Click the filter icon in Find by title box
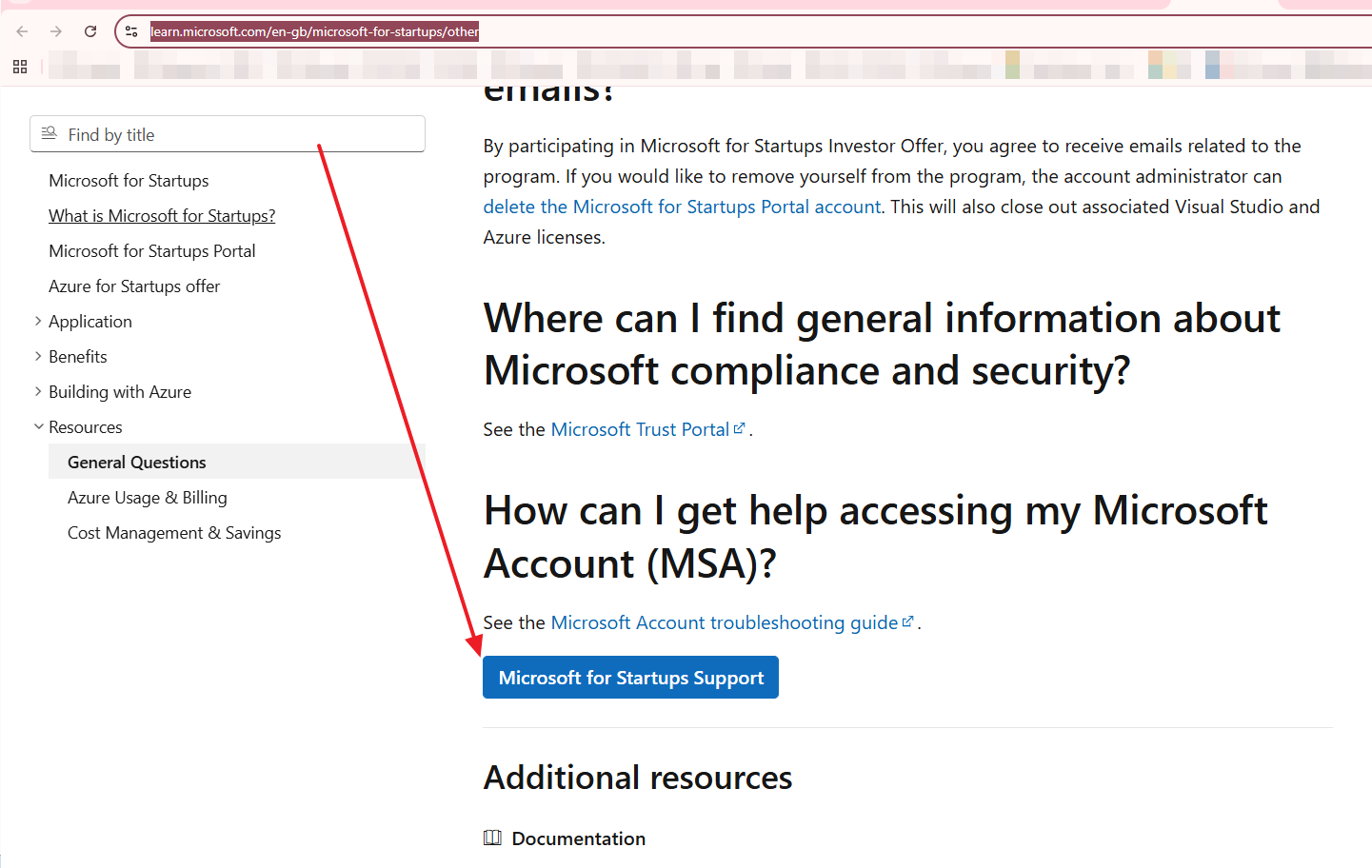 pos(50,133)
